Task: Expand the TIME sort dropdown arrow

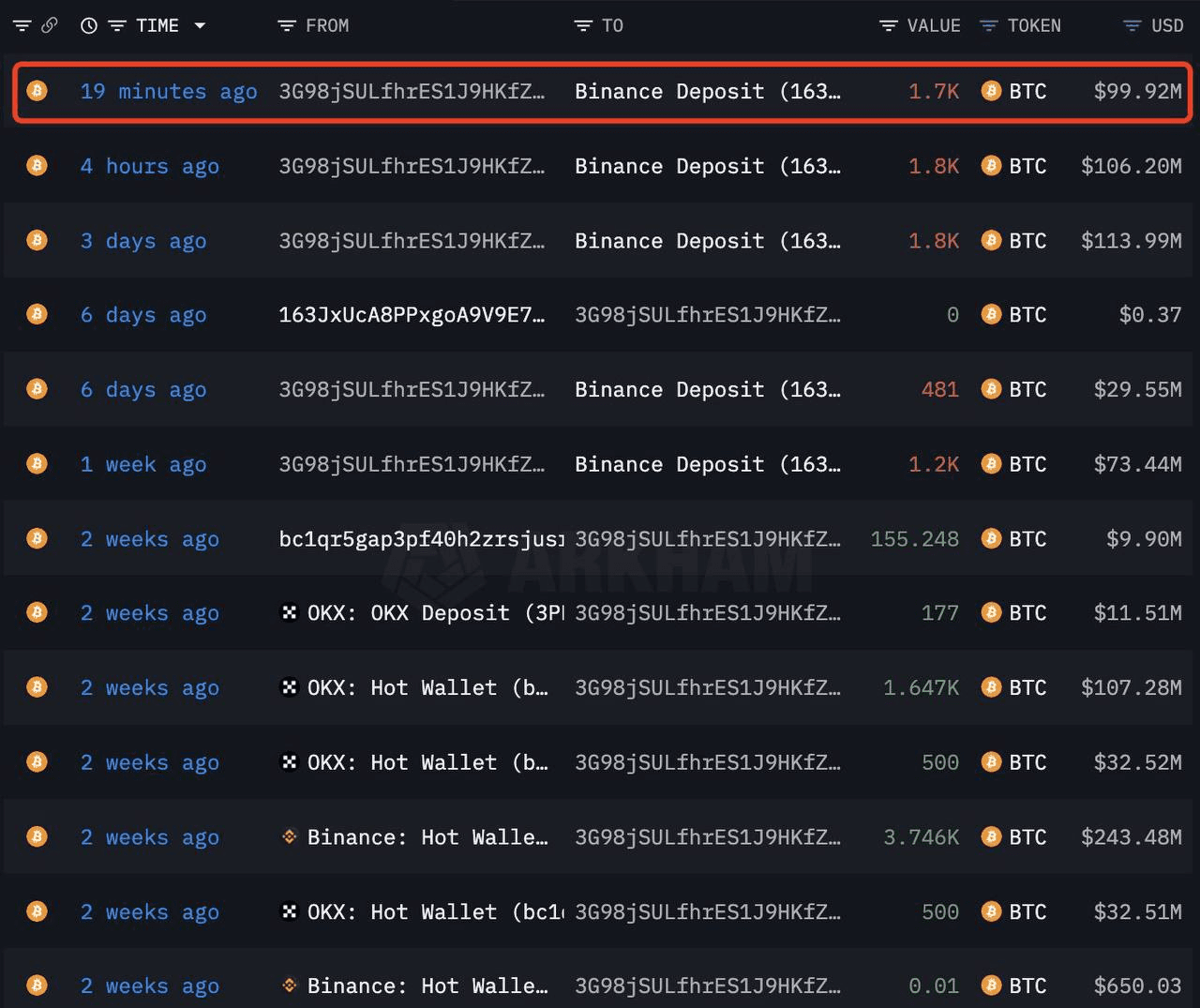Action: click(200, 25)
